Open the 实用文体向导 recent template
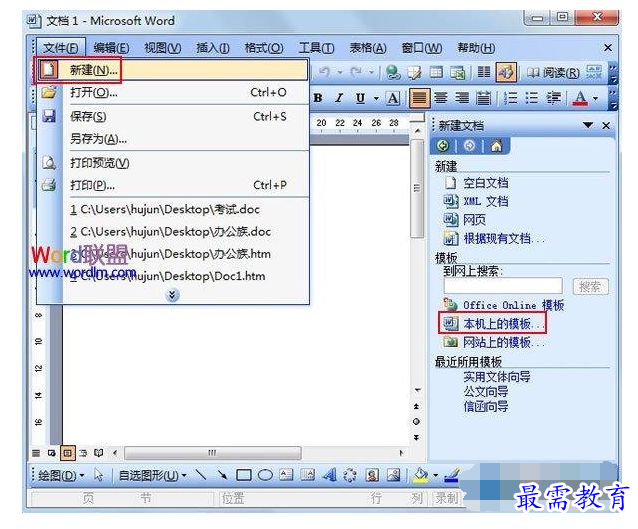Image resolution: width=638 pixels, height=529 pixels. click(x=497, y=377)
